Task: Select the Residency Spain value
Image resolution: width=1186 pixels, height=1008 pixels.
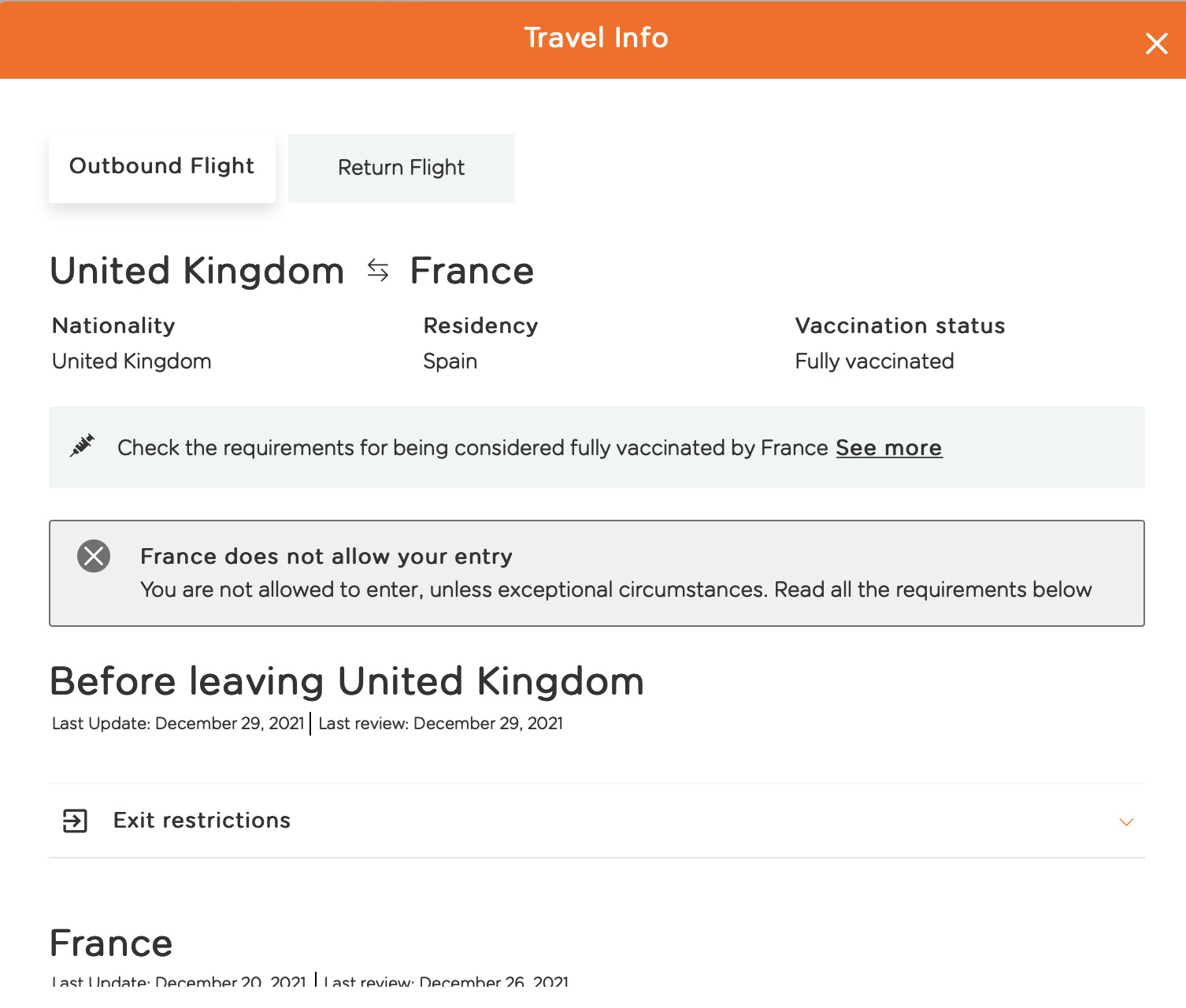Action: coord(450,361)
